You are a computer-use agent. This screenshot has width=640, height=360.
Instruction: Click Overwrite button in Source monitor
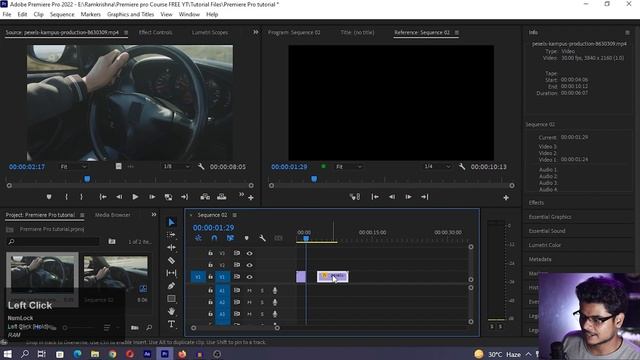click(x=222, y=197)
